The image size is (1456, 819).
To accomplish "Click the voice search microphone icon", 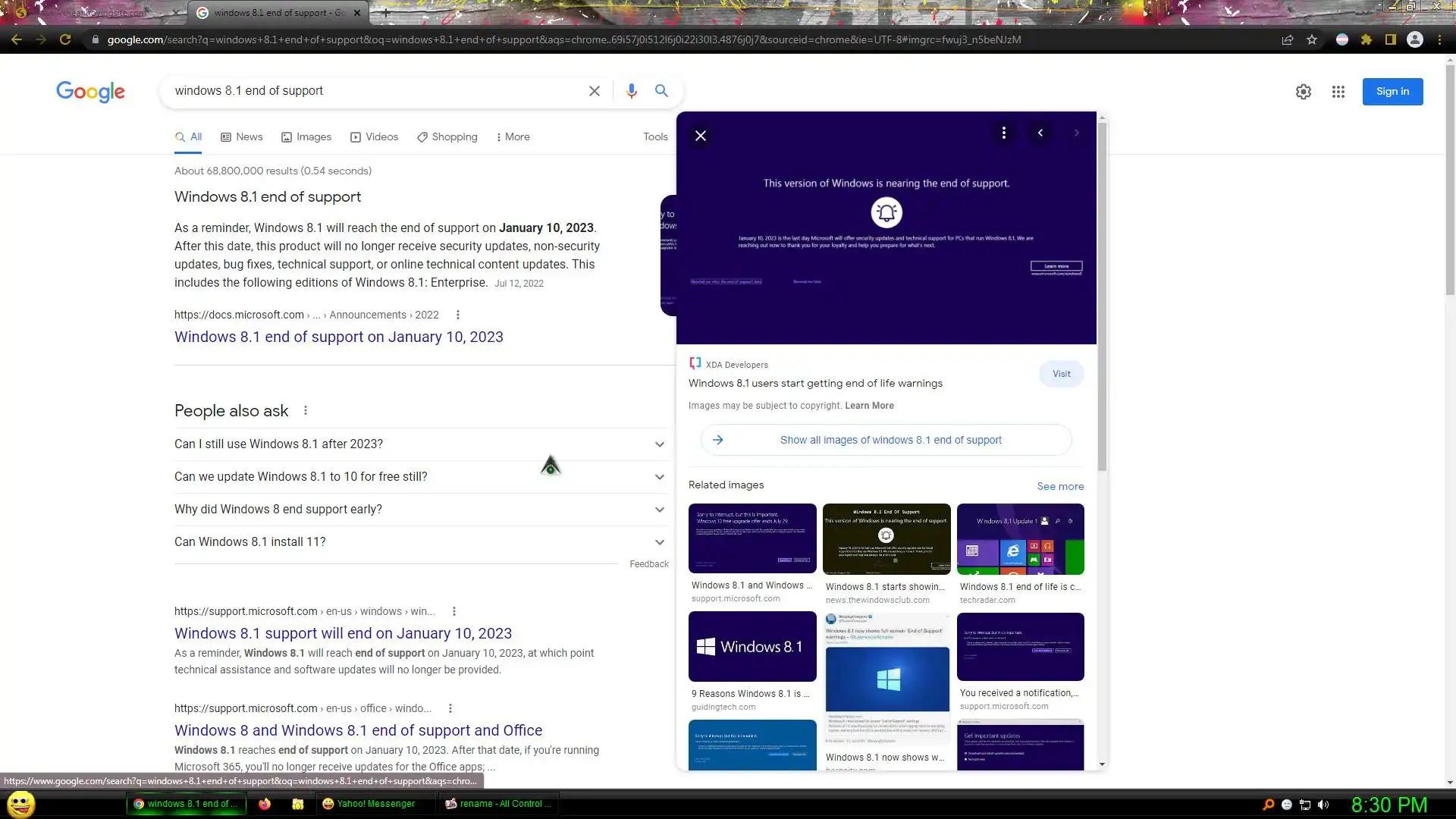I will [631, 91].
